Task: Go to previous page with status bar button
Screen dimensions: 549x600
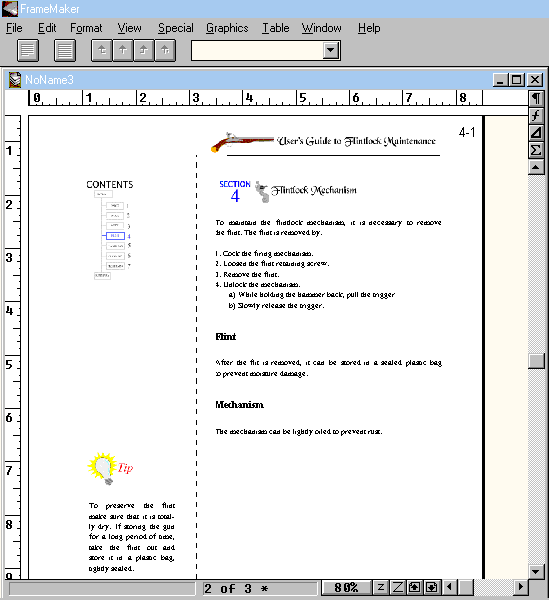Action: [x=414, y=587]
